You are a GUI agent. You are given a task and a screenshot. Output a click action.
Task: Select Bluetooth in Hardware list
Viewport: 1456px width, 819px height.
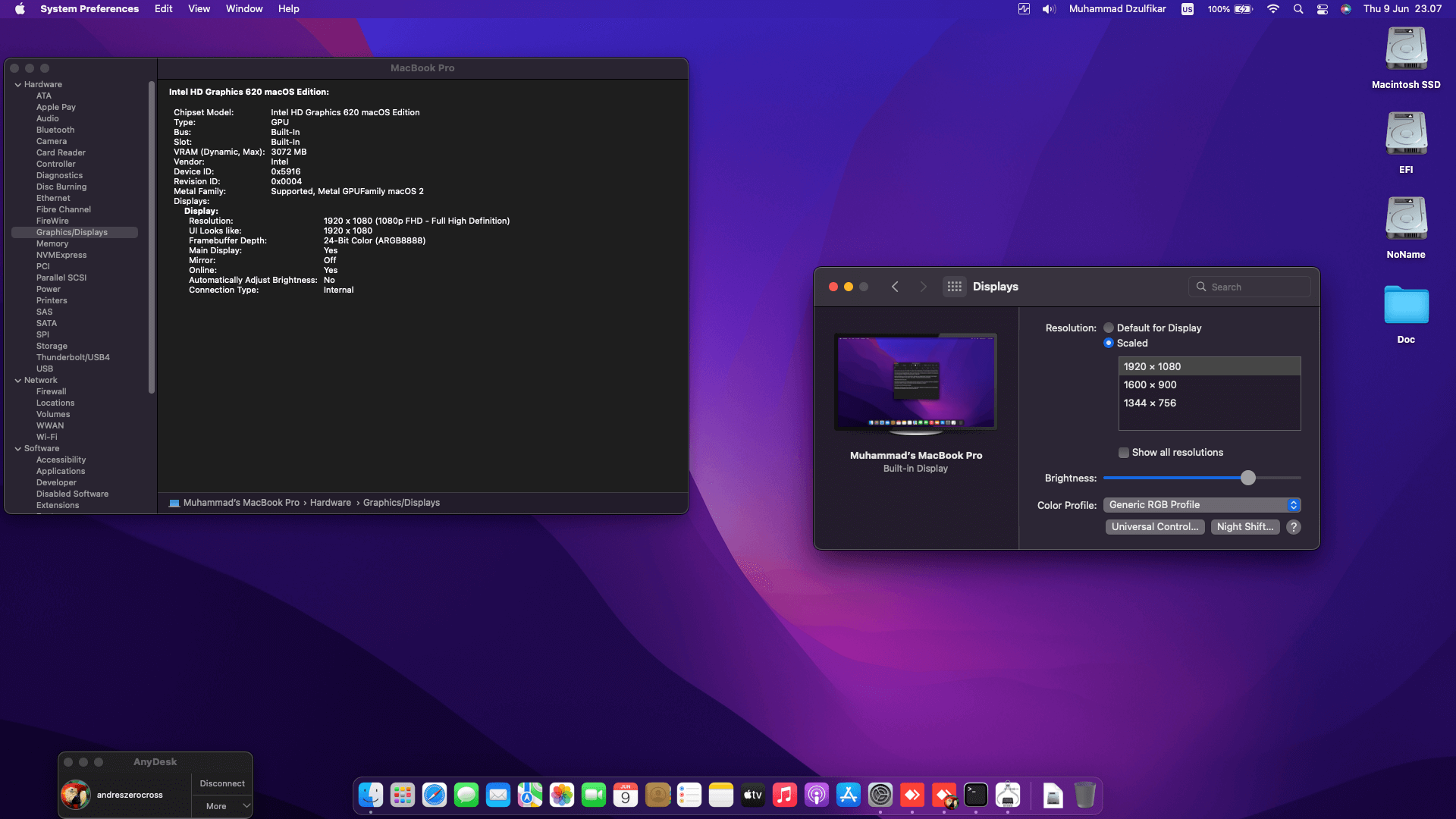coord(55,130)
